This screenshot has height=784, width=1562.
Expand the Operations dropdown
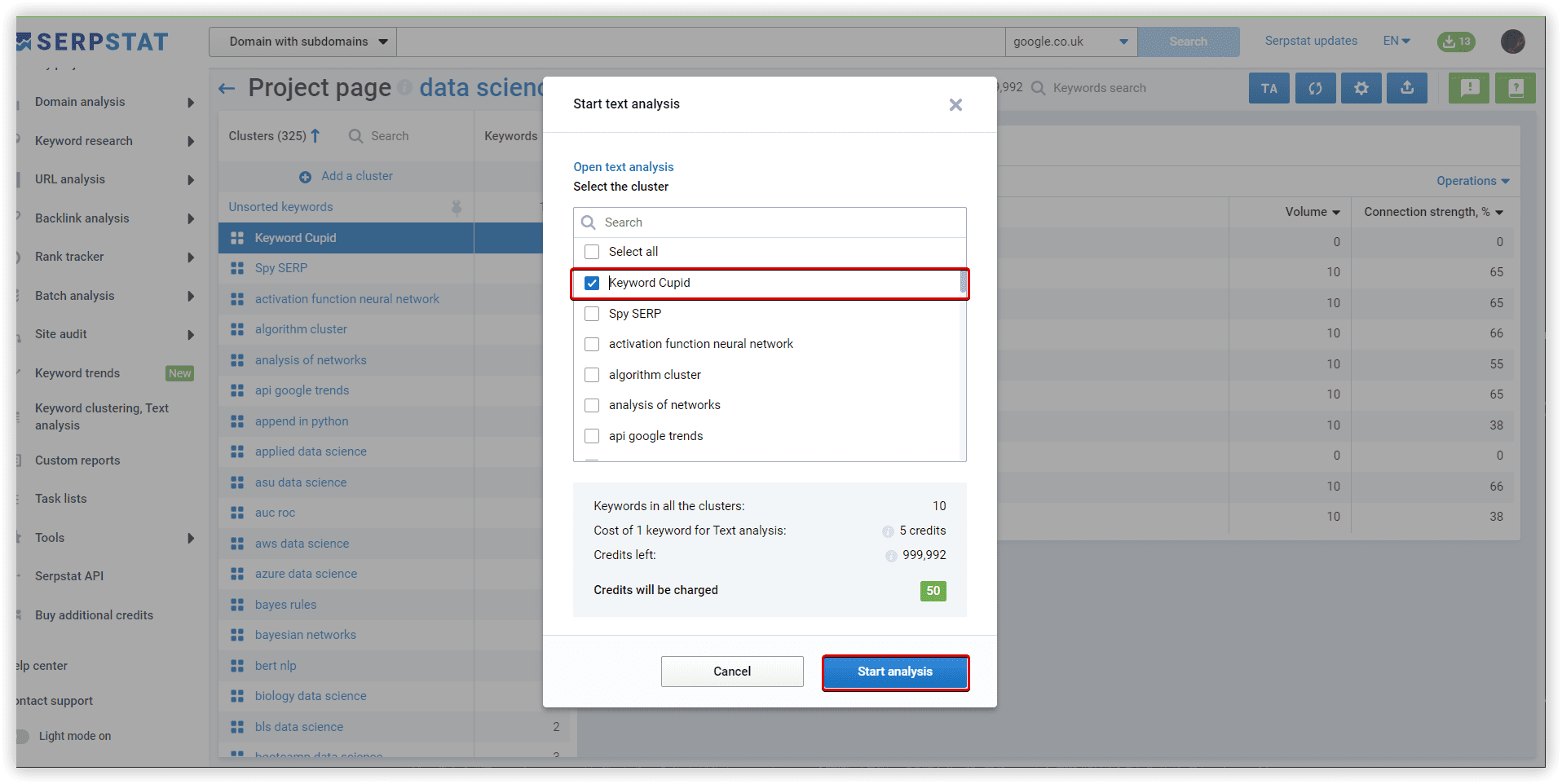point(1472,181)
